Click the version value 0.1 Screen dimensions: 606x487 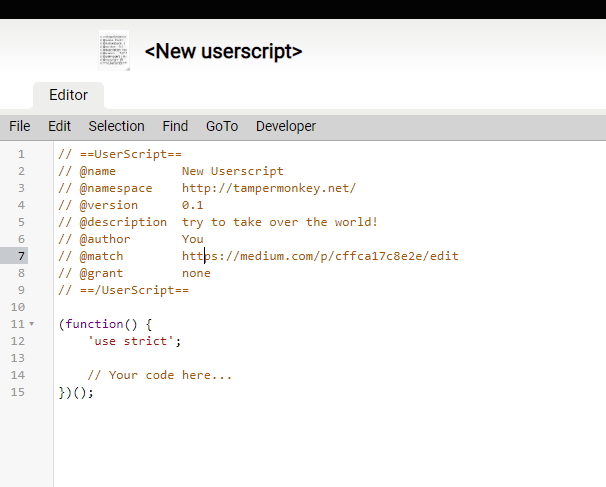192,205
